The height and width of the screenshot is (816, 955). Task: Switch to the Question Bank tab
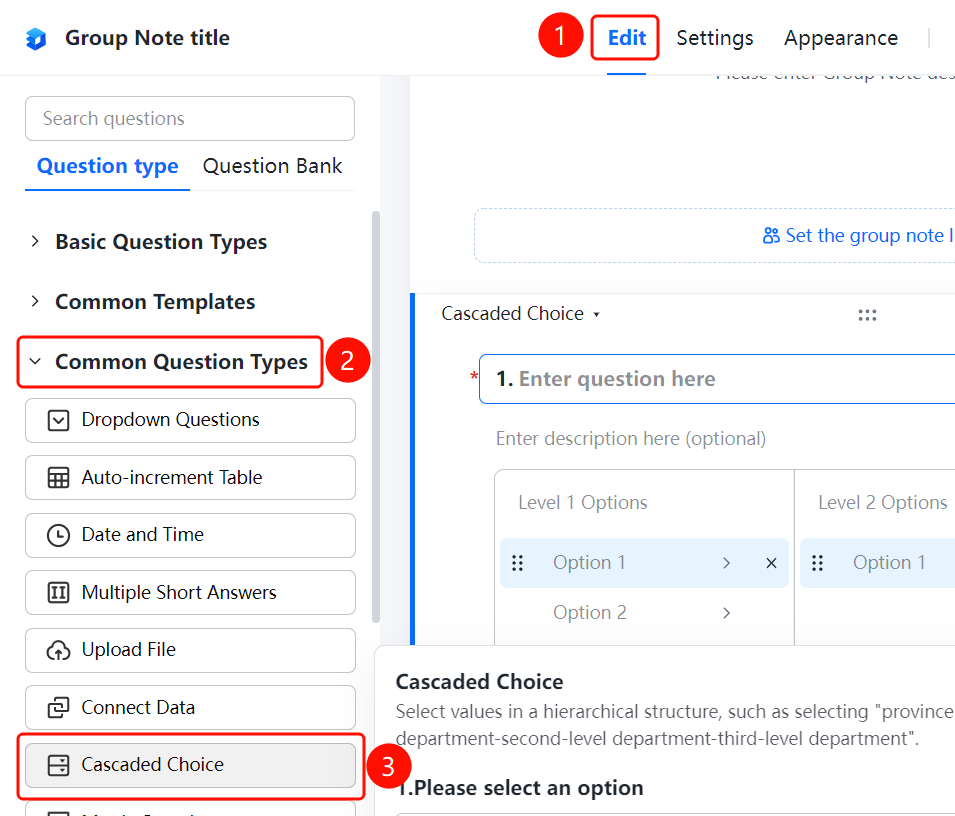(272, 166)
